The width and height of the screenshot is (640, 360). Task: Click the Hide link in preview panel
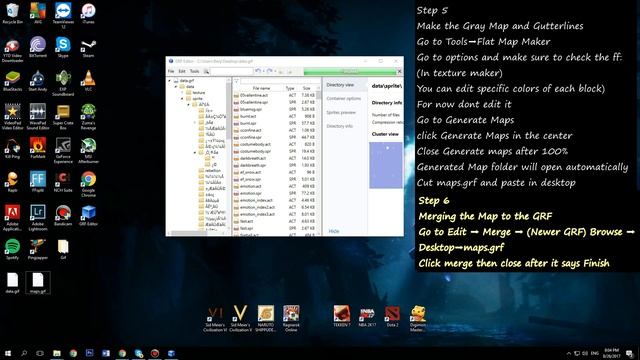coord(334,231)
